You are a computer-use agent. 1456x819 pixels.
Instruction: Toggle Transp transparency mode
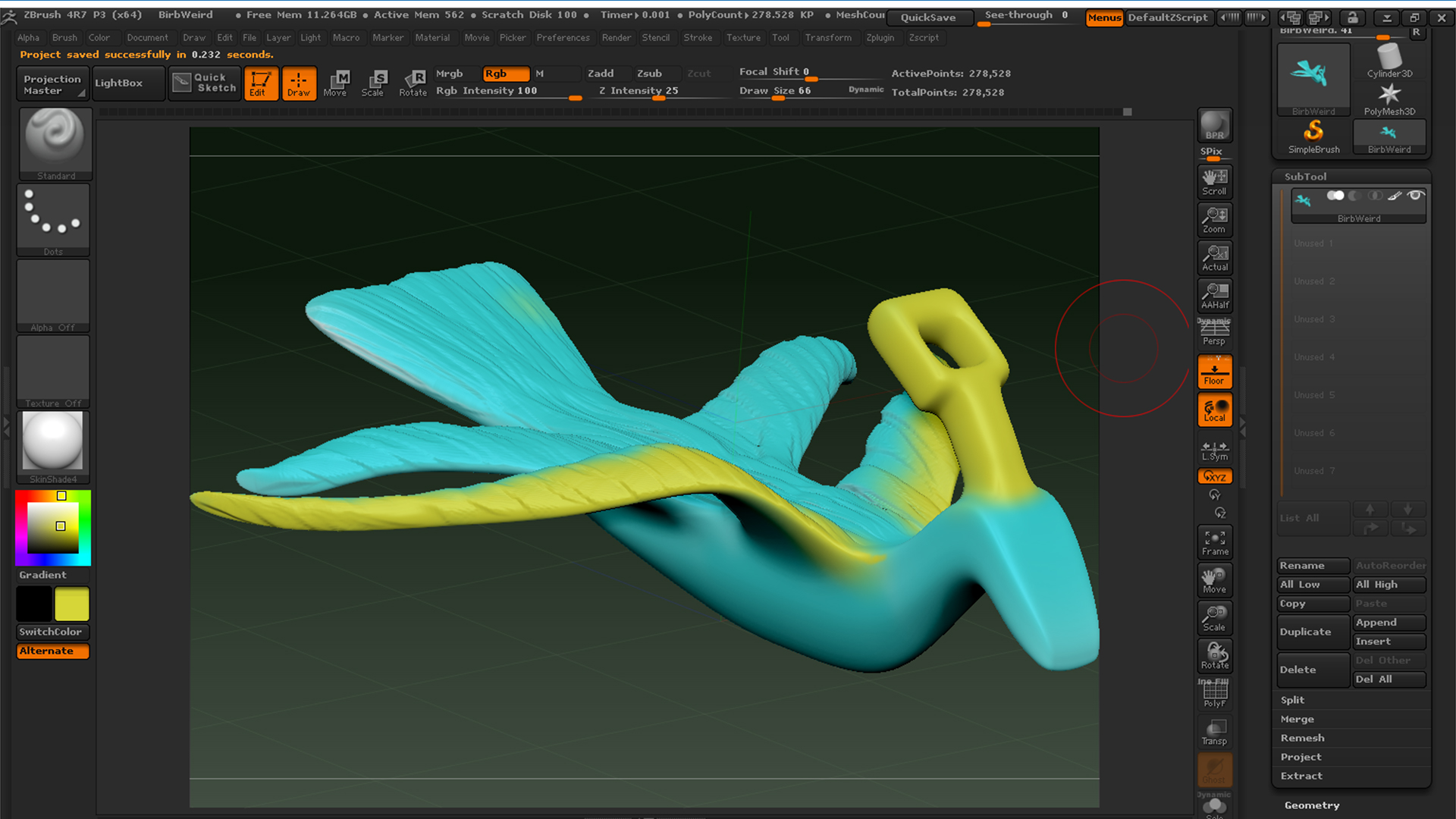click(x=1215, y=732)
